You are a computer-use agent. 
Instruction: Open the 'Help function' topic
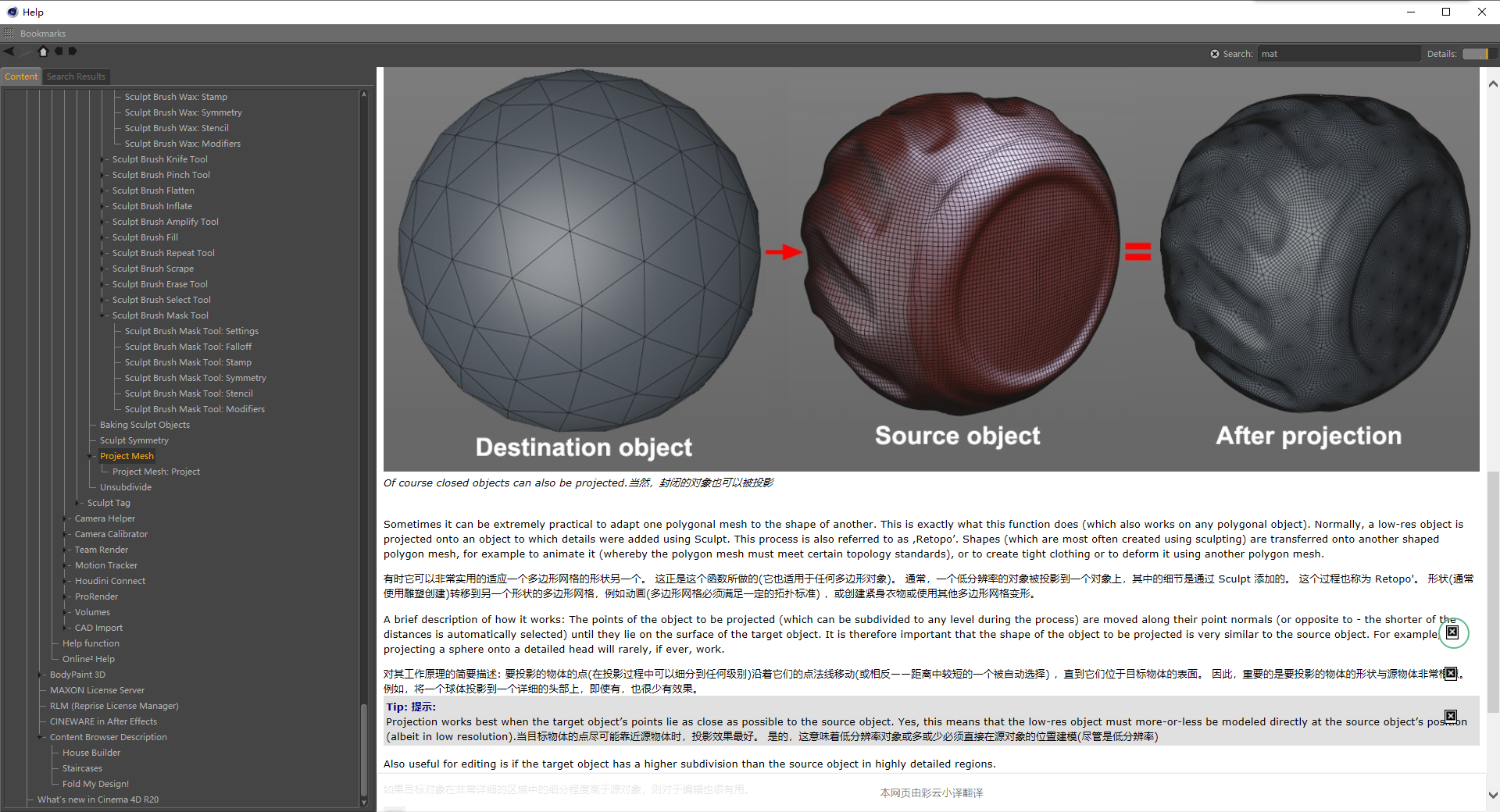91,643
